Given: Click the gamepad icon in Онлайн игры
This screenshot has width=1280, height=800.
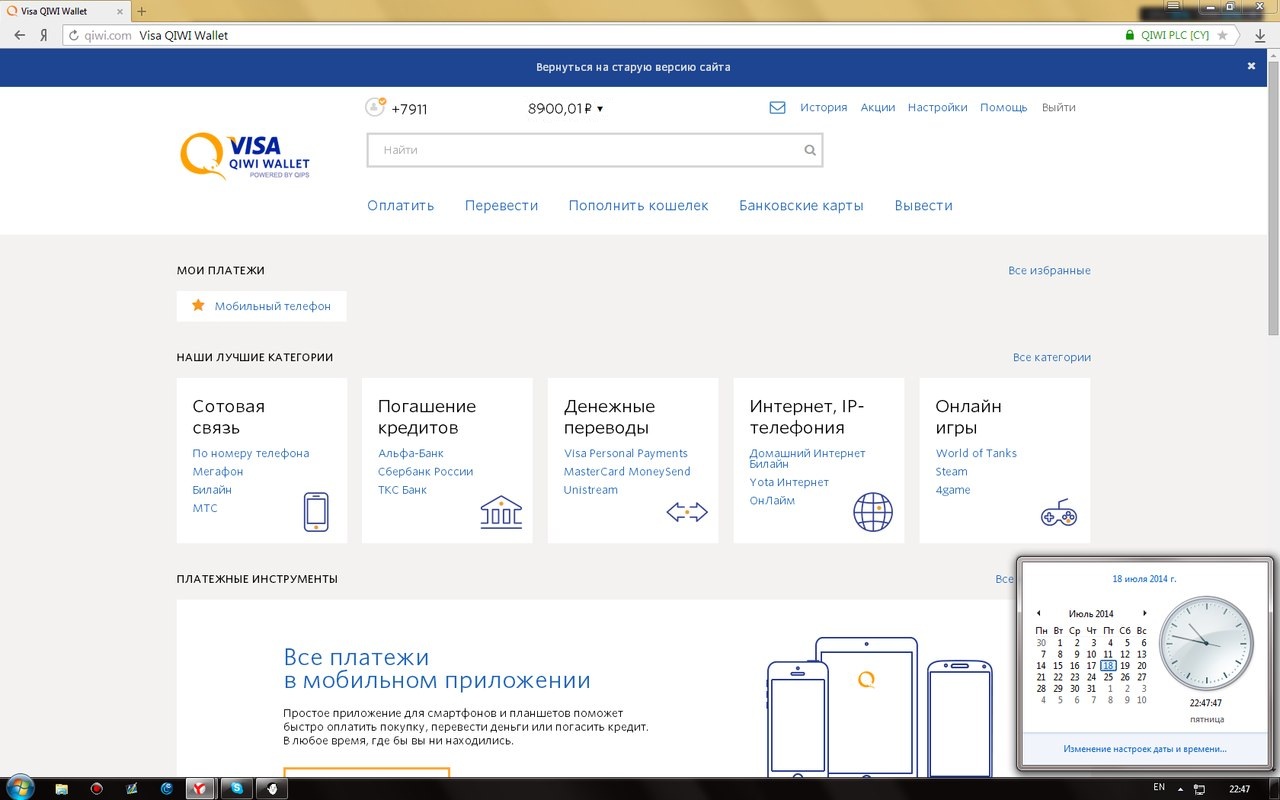Looking at the screenshot, I should pos(1058,513).
